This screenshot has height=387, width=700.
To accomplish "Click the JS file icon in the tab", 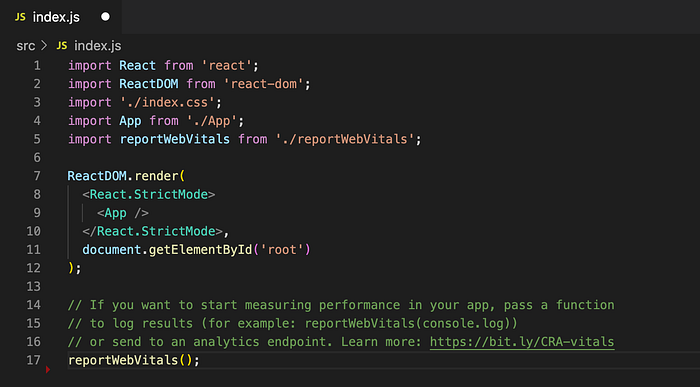I will pyautogui.click(x=20, y=17).
